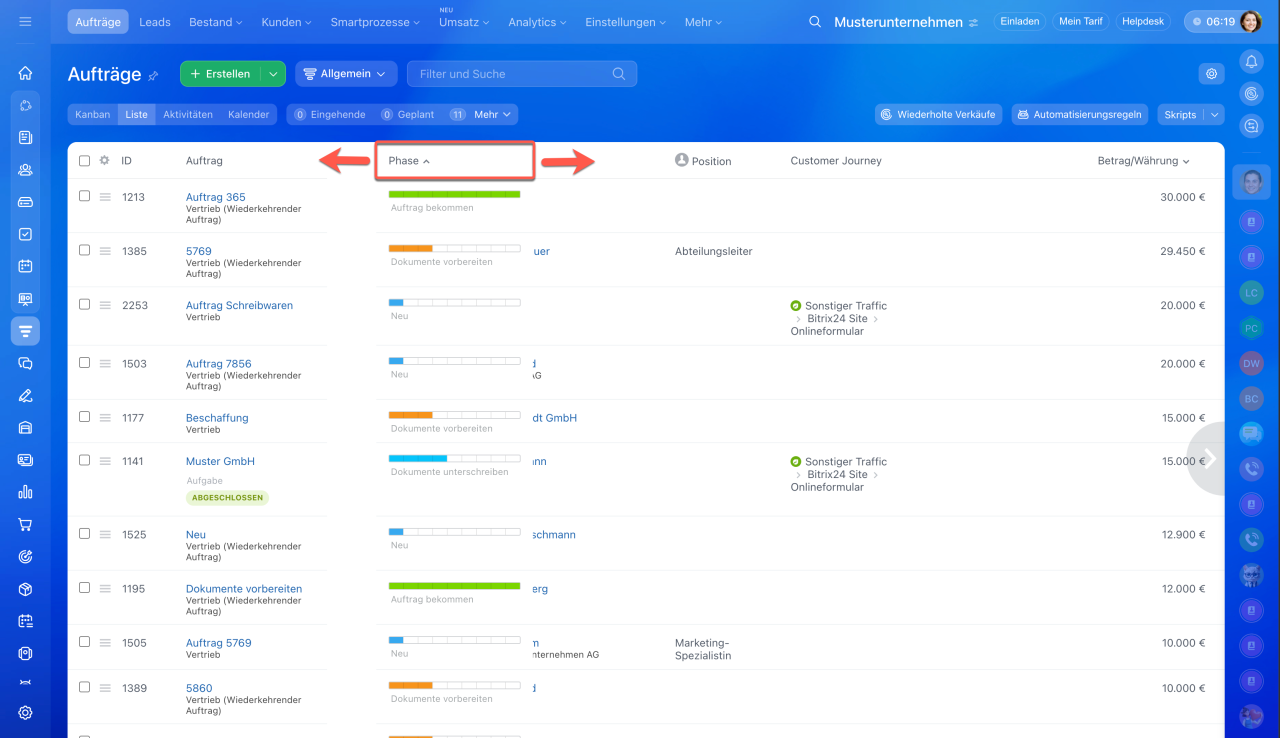Open the Leads menu item
Viewport: 1280px width, 738px height.
tap(154, 22)
